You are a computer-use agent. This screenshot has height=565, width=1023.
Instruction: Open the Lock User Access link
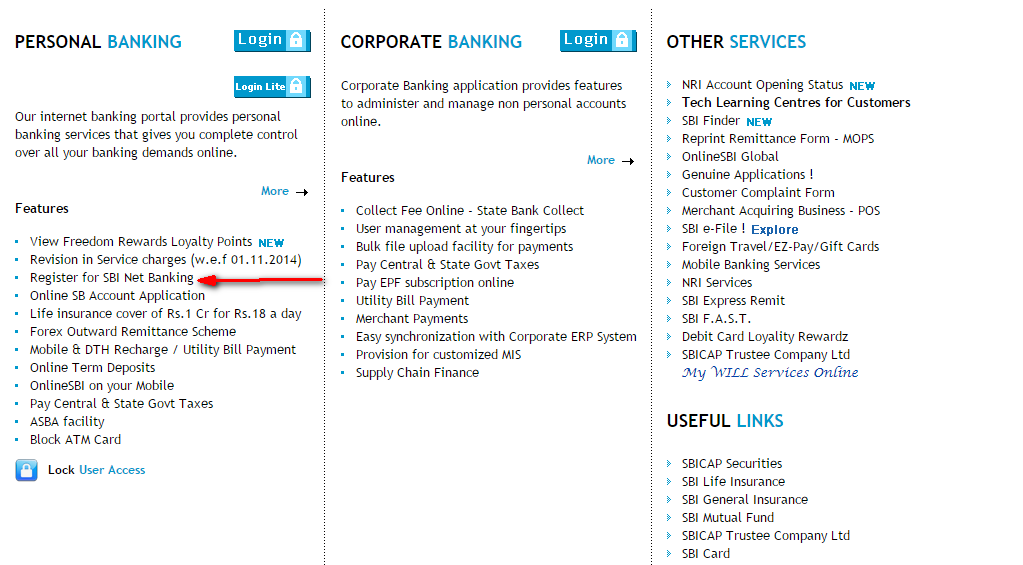pyautogui.click(x=97, y=470)
